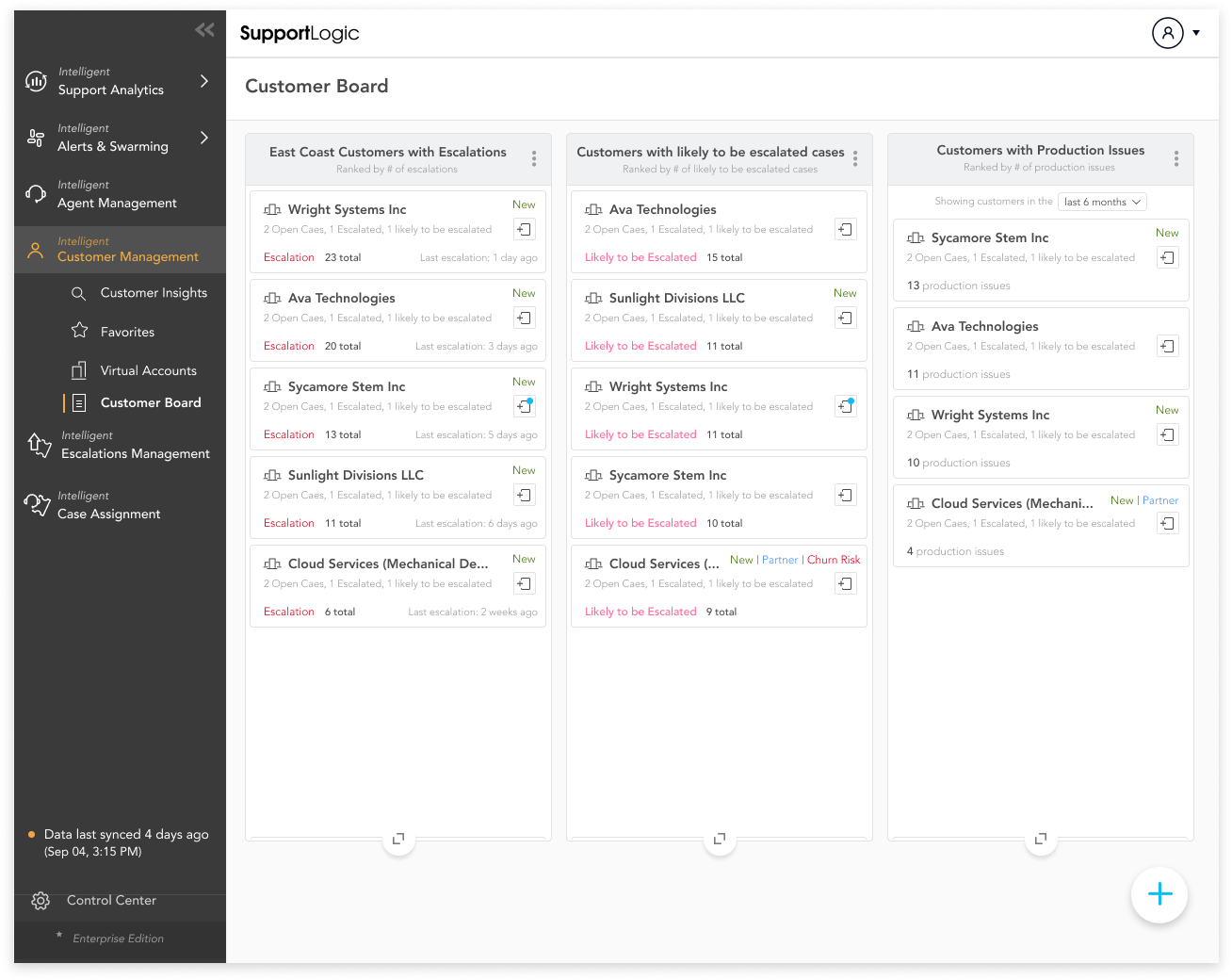Click action icon on Ava Technologies production issues card
The image size is (1232, 980).
pos(1168,346)
